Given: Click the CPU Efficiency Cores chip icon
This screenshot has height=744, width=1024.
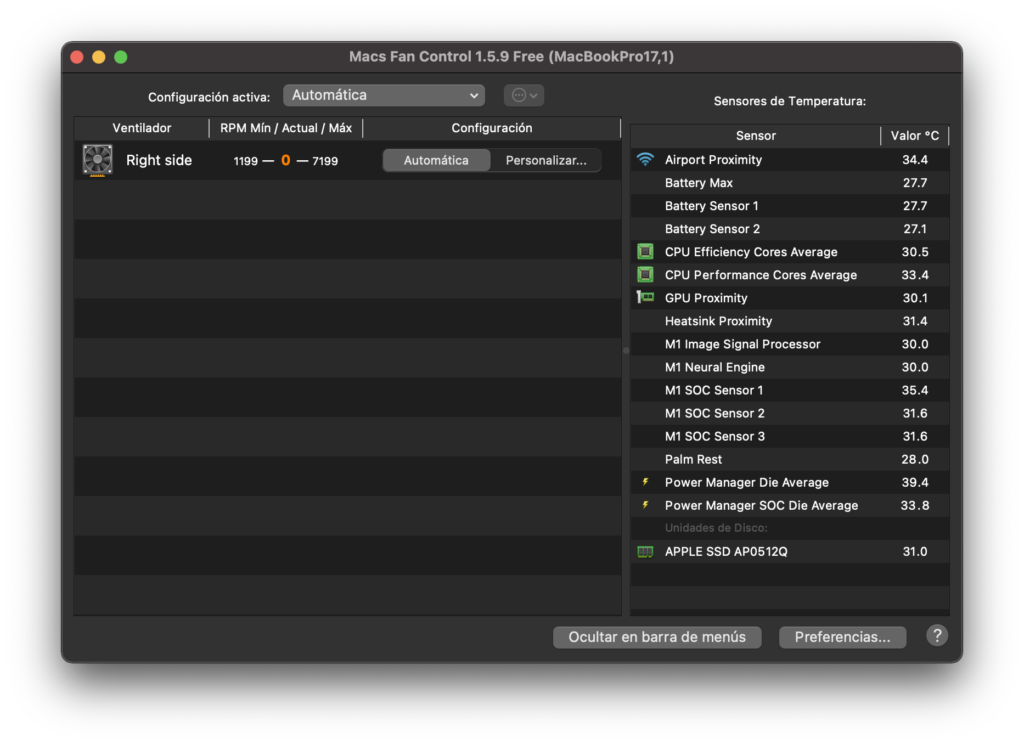Looking at the screenshot, I should (645, 252).
